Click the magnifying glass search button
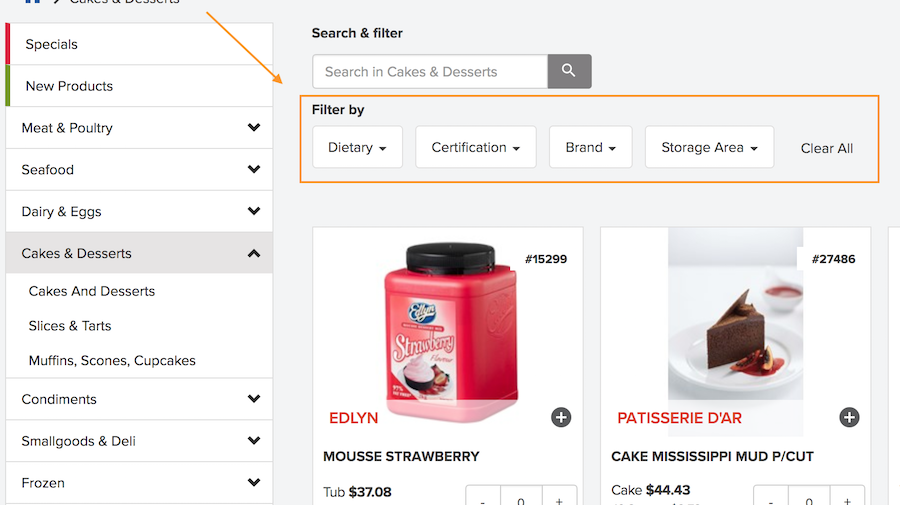This screenshot has height=505, width=900. [x=569, y=71]
